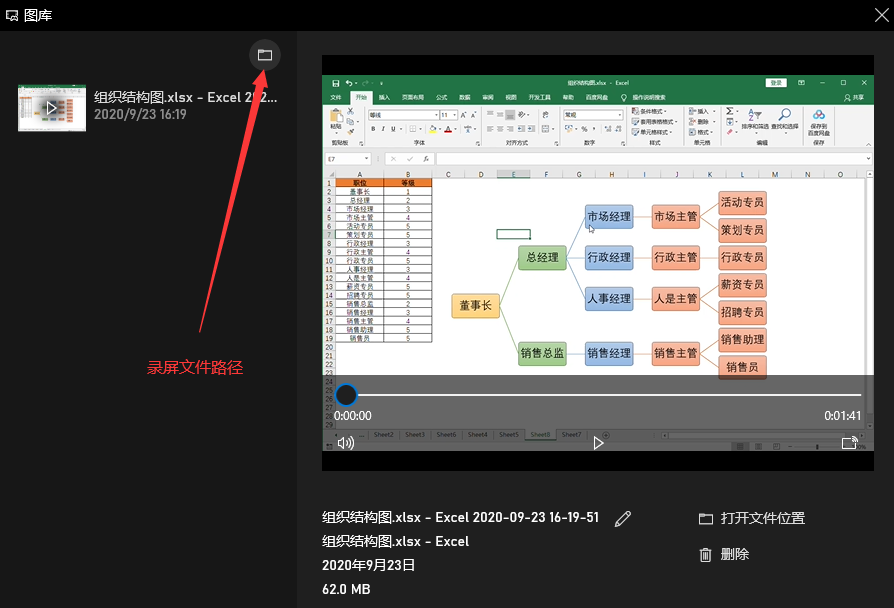Click the '62.0 MB' file size text
Viewport: 894px width, 608px height.
(x=346, y=589)
